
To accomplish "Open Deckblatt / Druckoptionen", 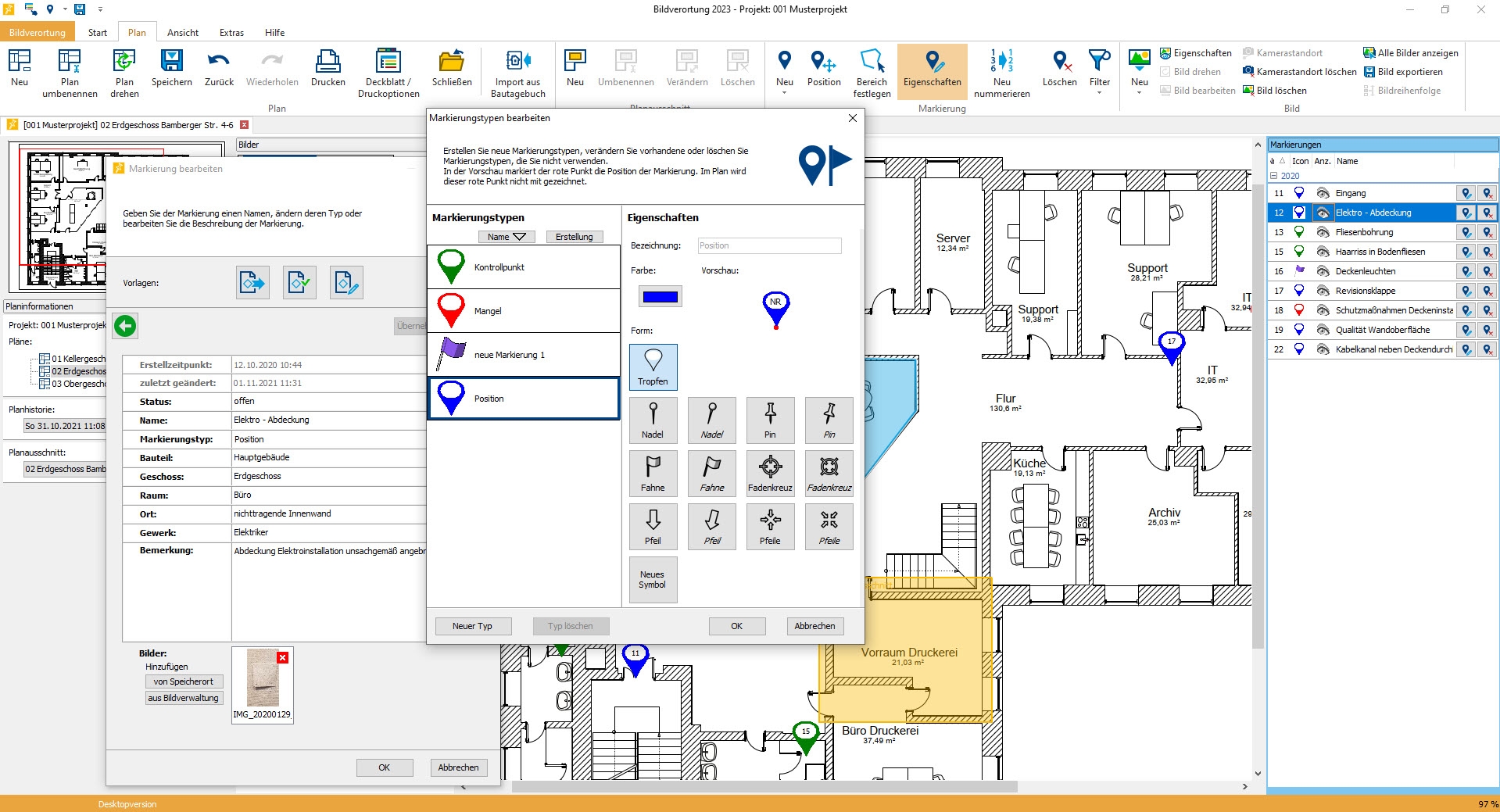I will pyautogui.click(x=388, y=73).
